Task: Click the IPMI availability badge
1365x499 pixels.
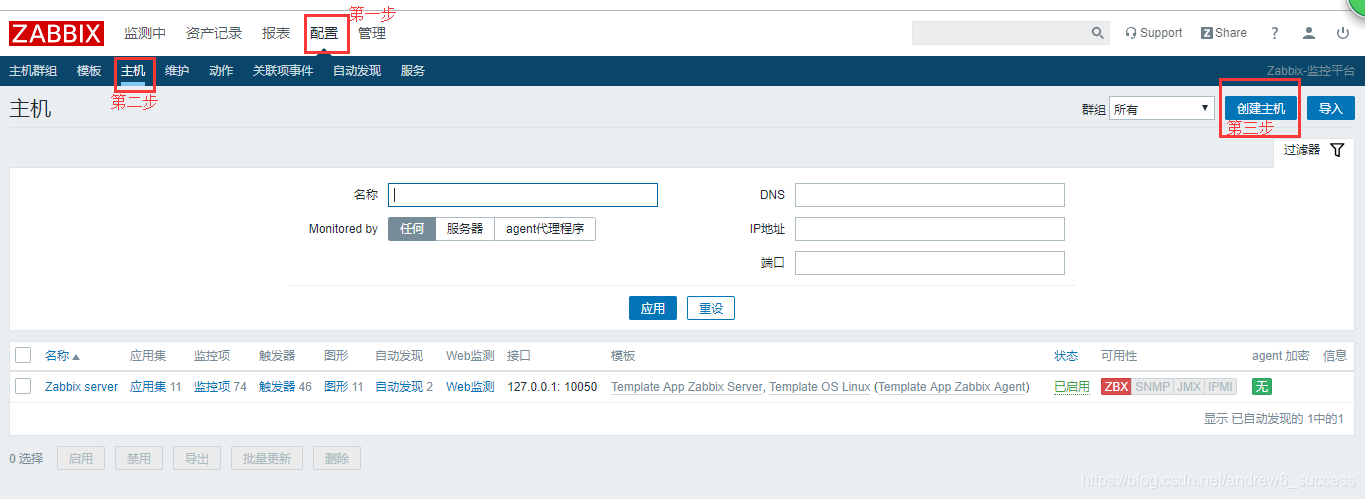Action: click(x=1220, y=387)
